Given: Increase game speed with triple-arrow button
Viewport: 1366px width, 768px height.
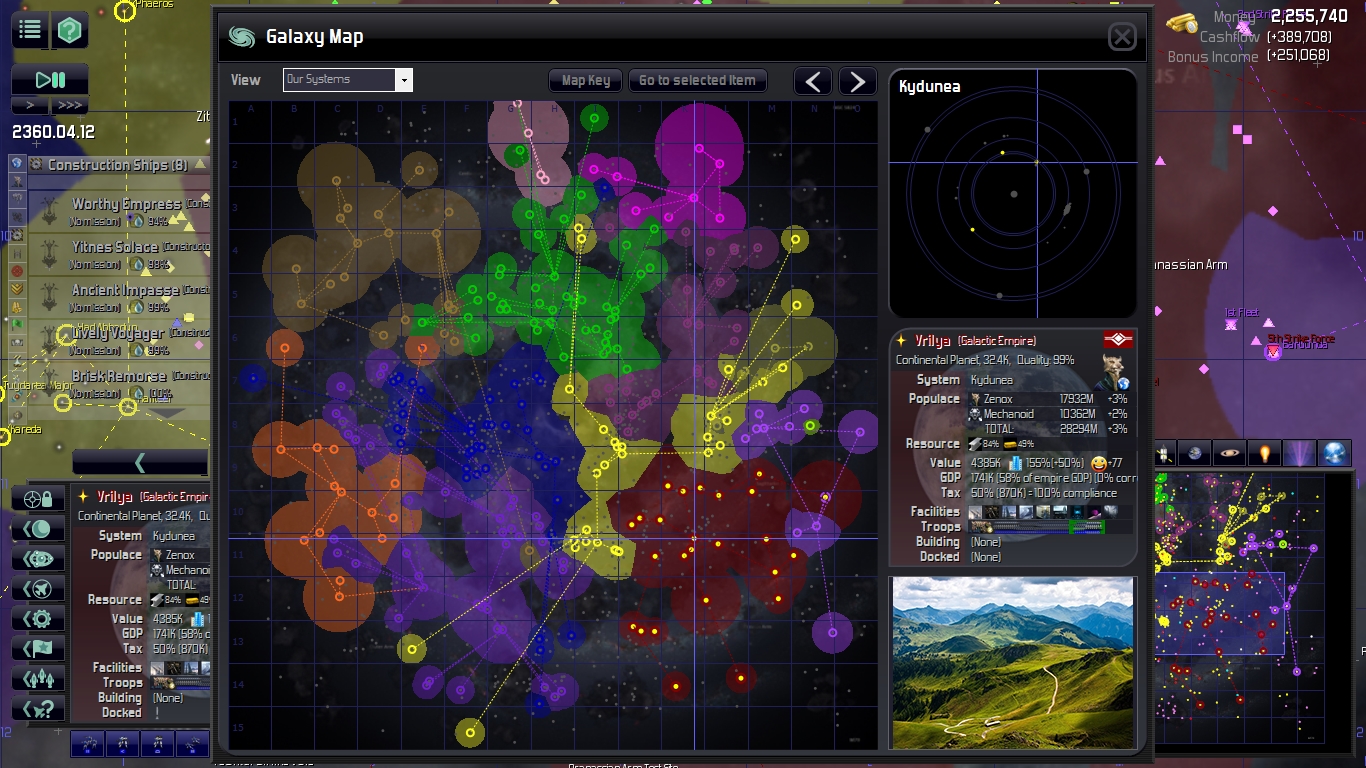Looking at the screenshot, I should tap(70, 105).
